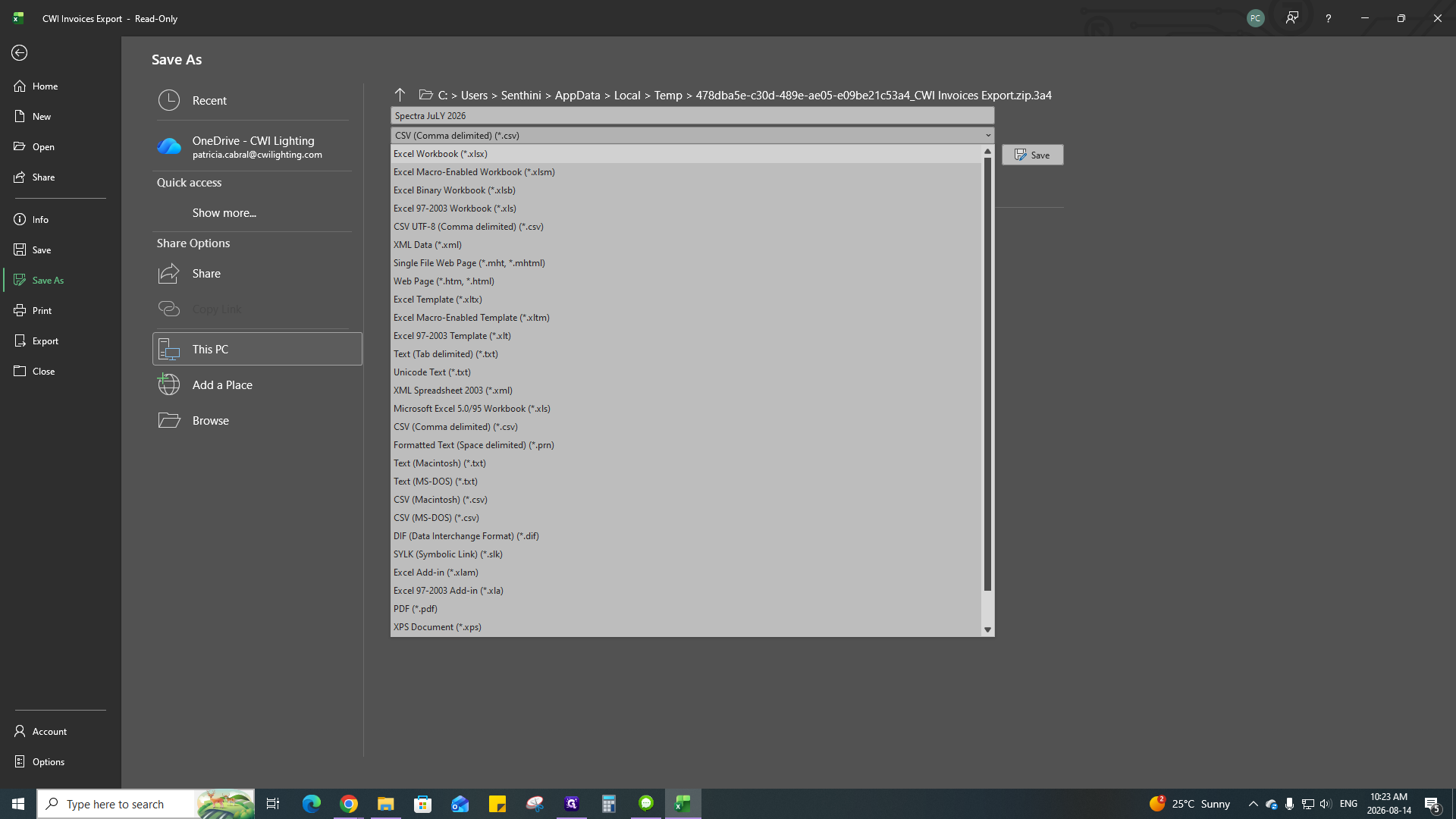This screenshot has height=819, width=1456.
Task: Open Windows Start menu
Action: click(x=18, y=804)
